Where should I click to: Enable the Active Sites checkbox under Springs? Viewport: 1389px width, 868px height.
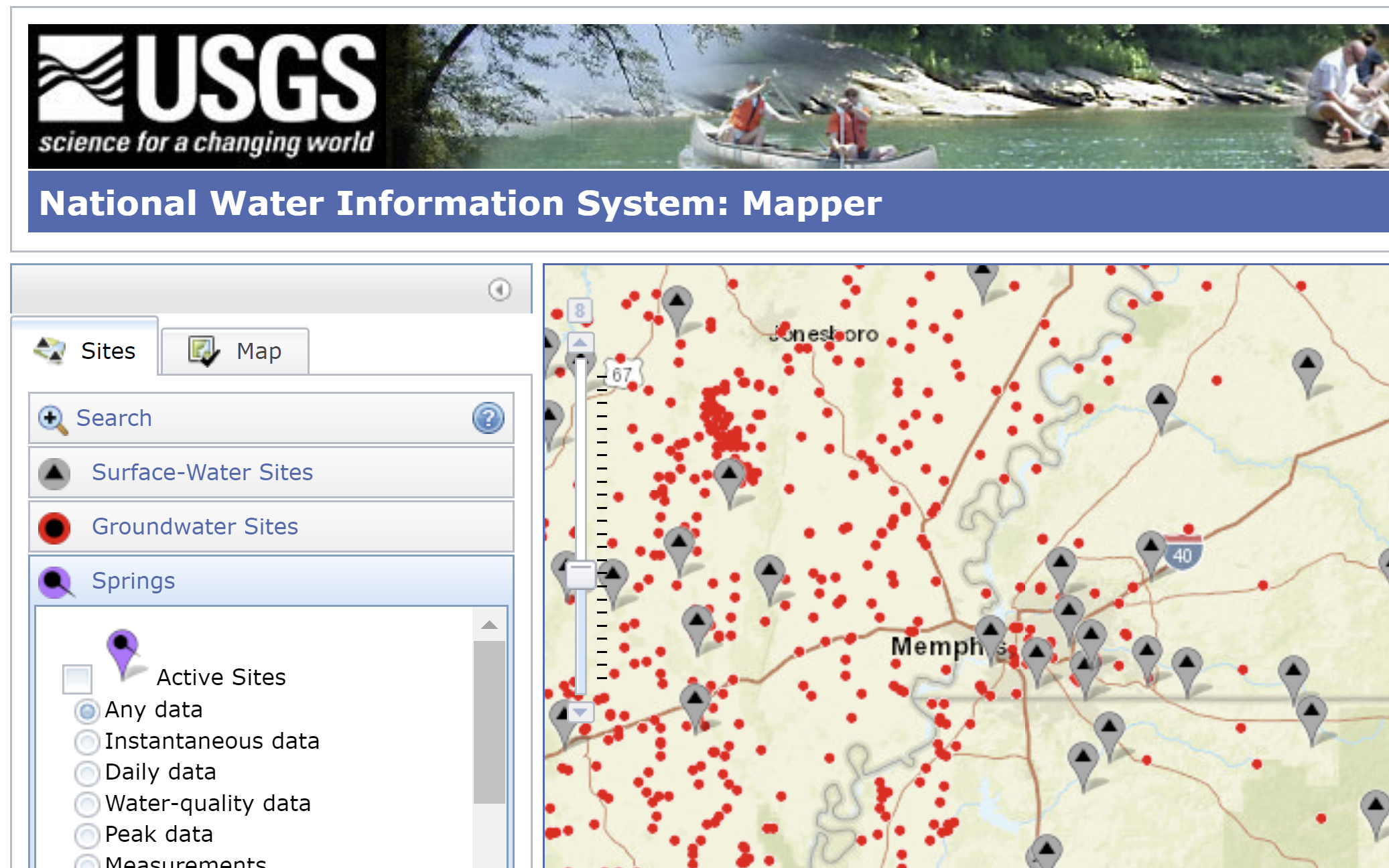[x=76, y=678]
